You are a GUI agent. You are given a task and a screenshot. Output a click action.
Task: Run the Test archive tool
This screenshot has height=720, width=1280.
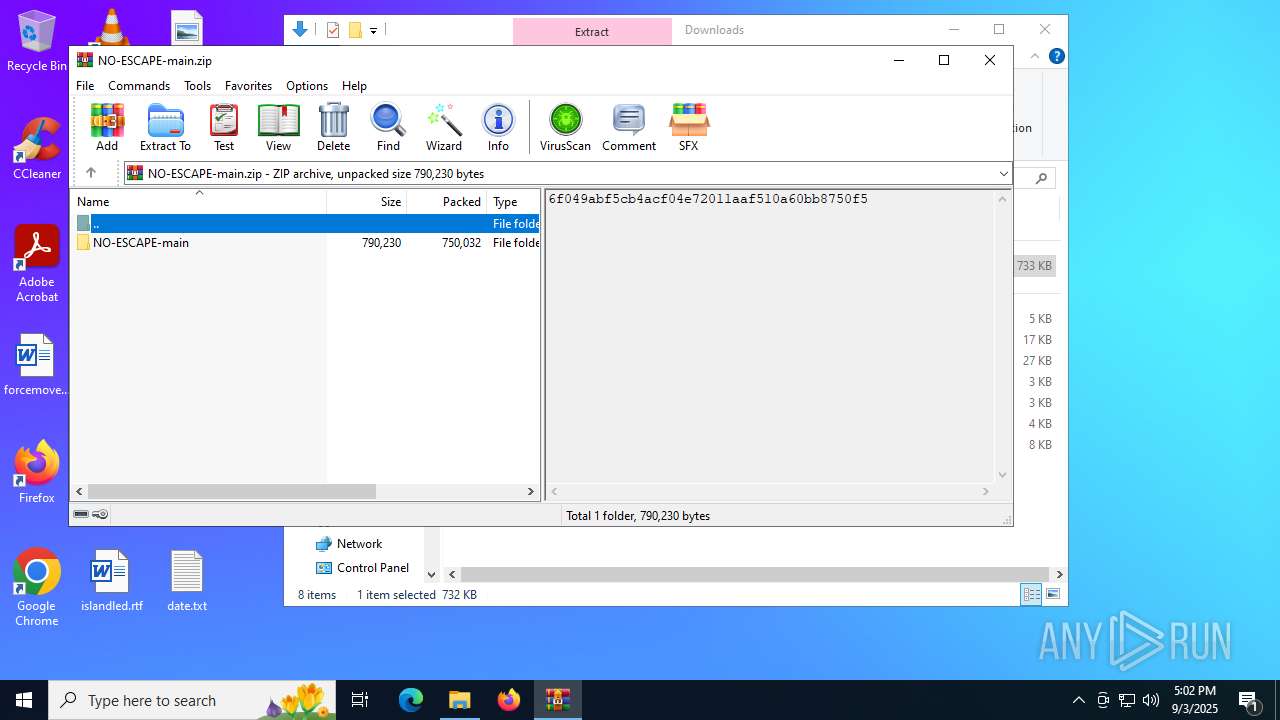pos(224,127)
